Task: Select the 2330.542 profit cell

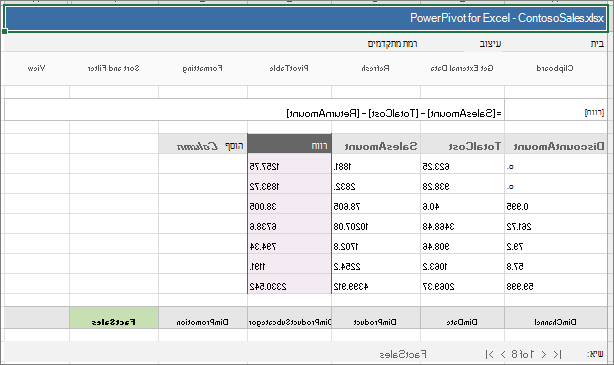Action: point(289,284)
